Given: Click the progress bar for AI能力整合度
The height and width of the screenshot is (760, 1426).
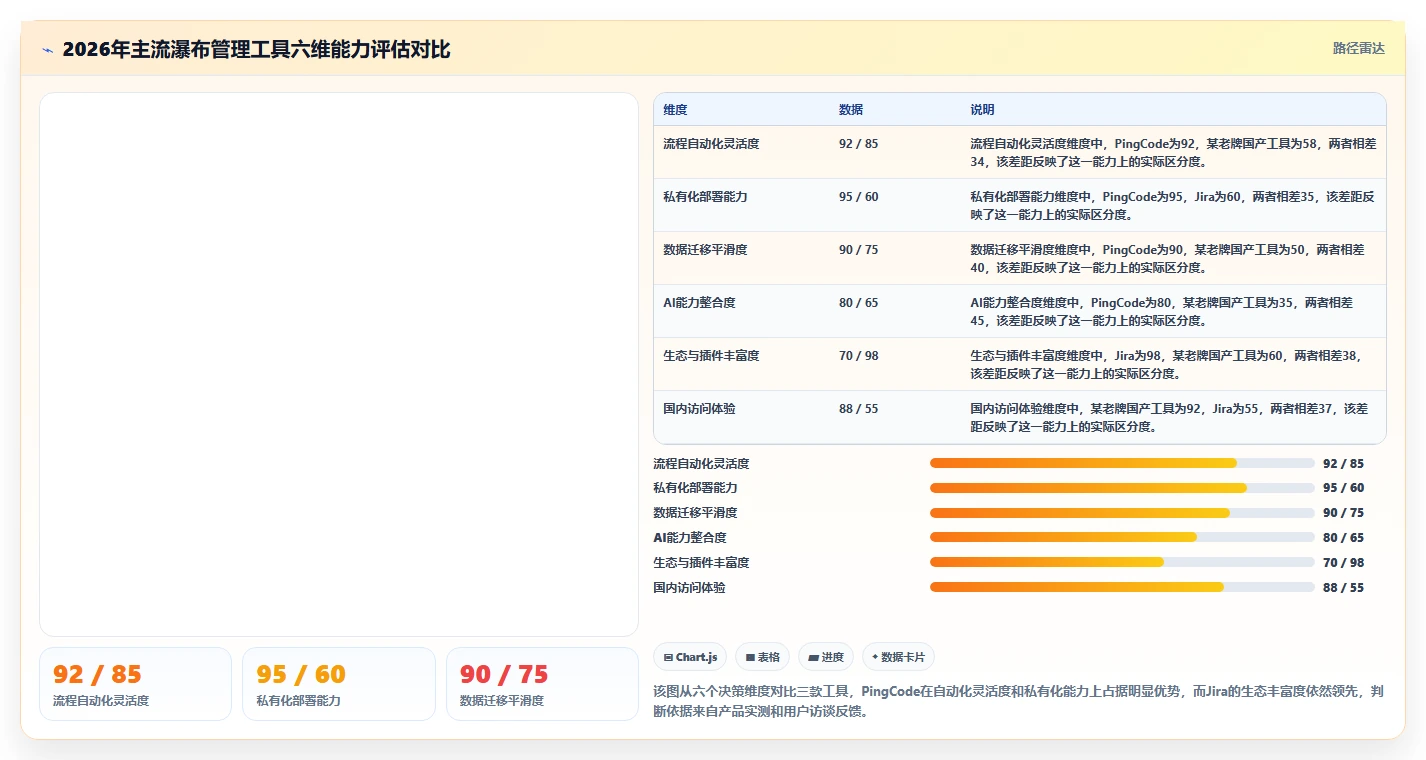Looking at the screenshot, I should (x=1122, y=537).
